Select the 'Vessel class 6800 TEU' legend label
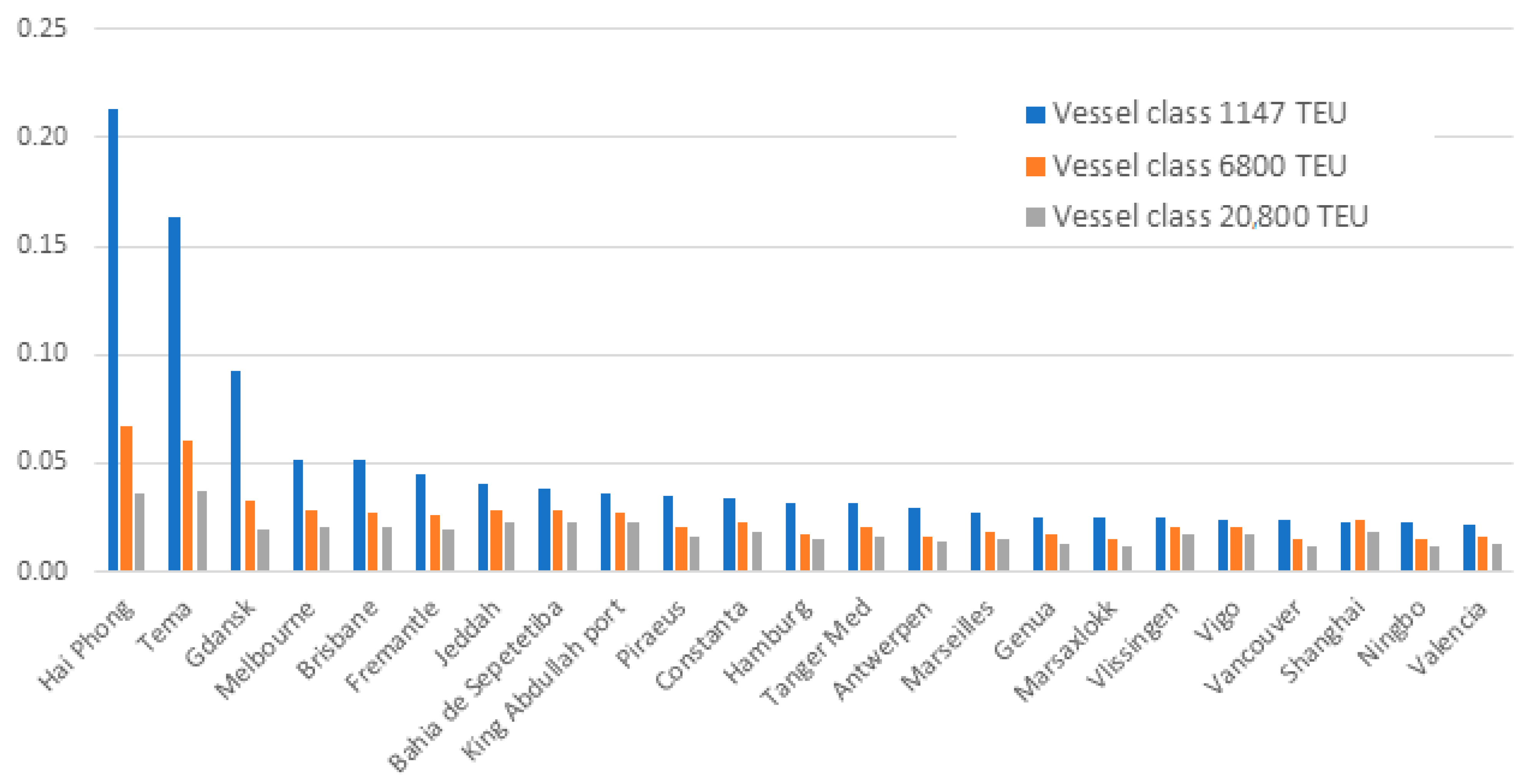This screenshot has width=1526, height=784. point(1198,165)
